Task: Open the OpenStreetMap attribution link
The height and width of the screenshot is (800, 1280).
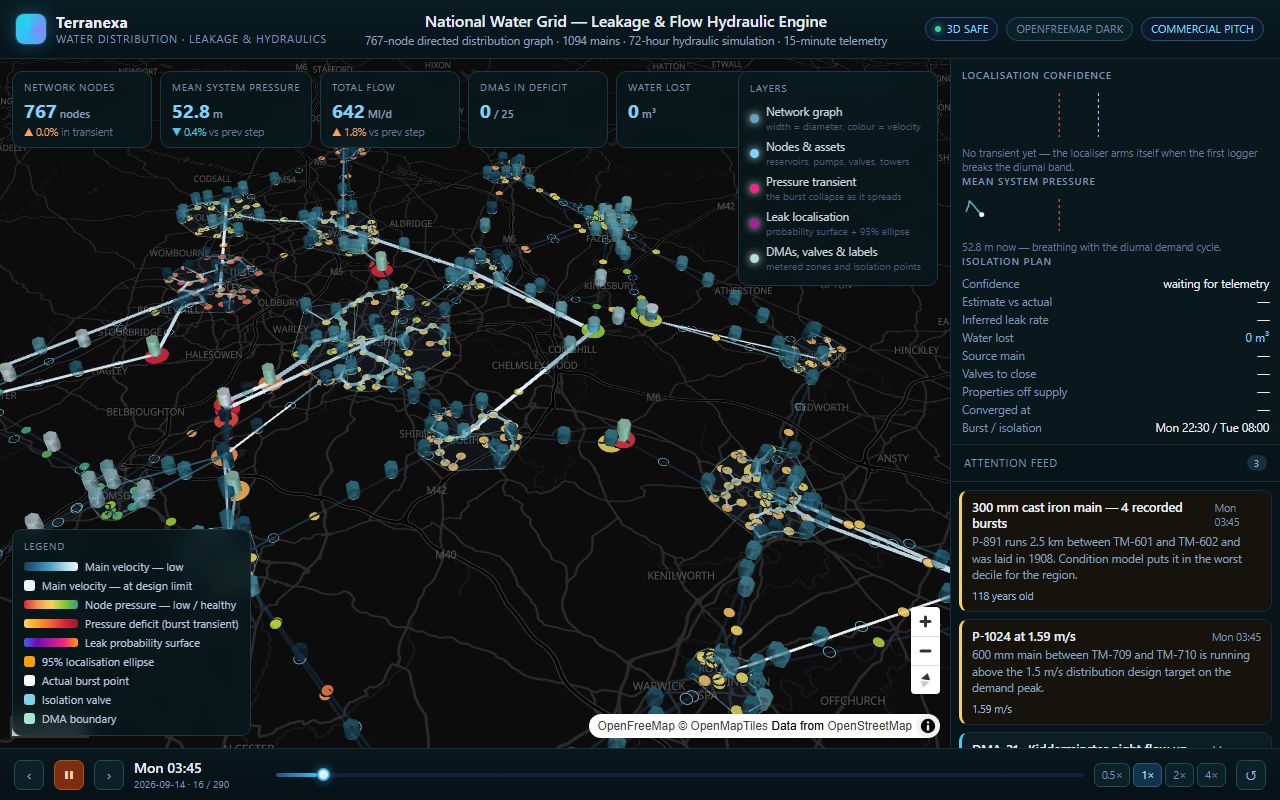Action: pos(869,726)
